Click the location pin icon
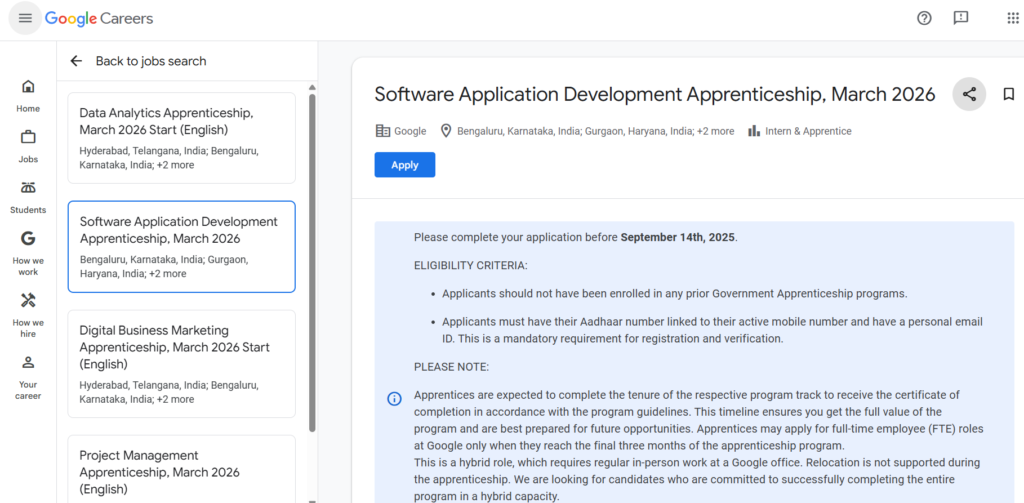This screenshot has height=503, width=1024. point(446,131)
